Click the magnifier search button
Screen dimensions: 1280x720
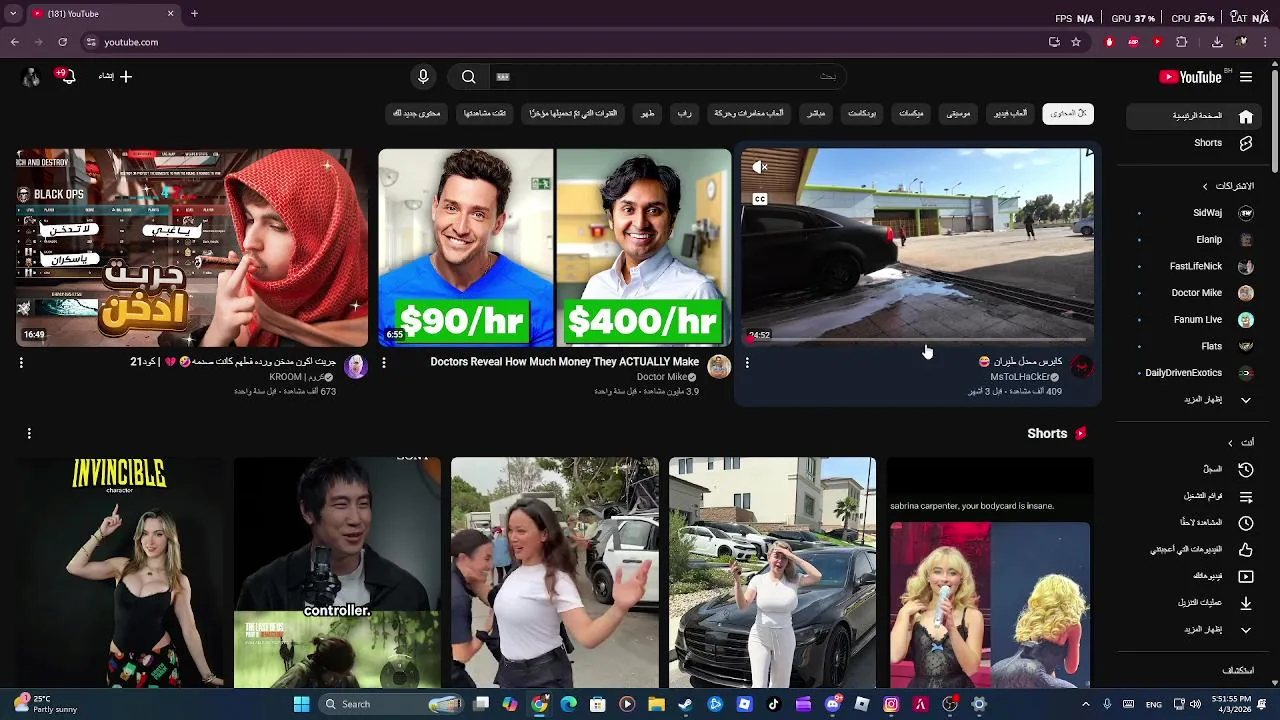point(468,77)
